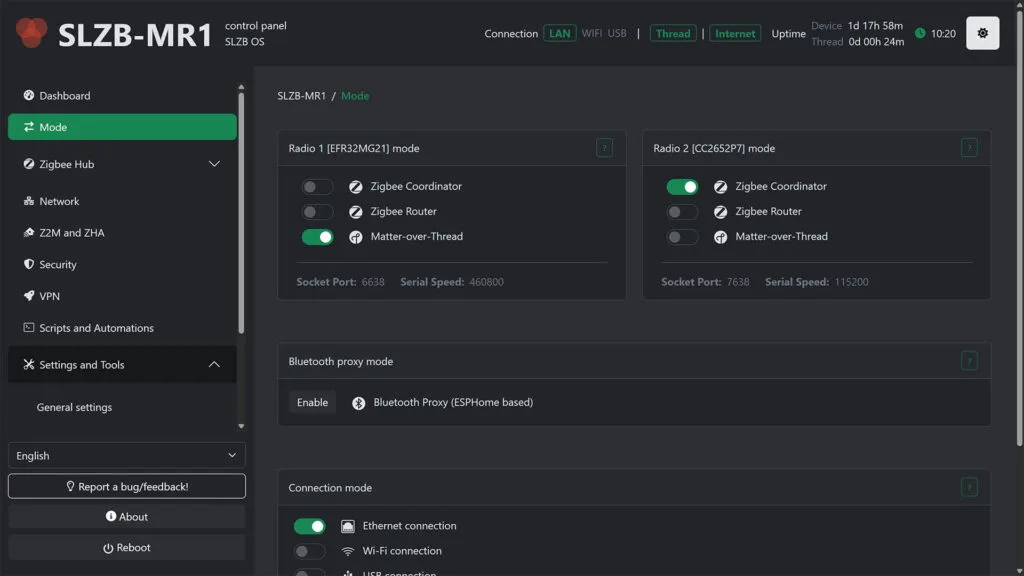
Task: Open help for Radio 2 mode panel
Action: (969, 148)
